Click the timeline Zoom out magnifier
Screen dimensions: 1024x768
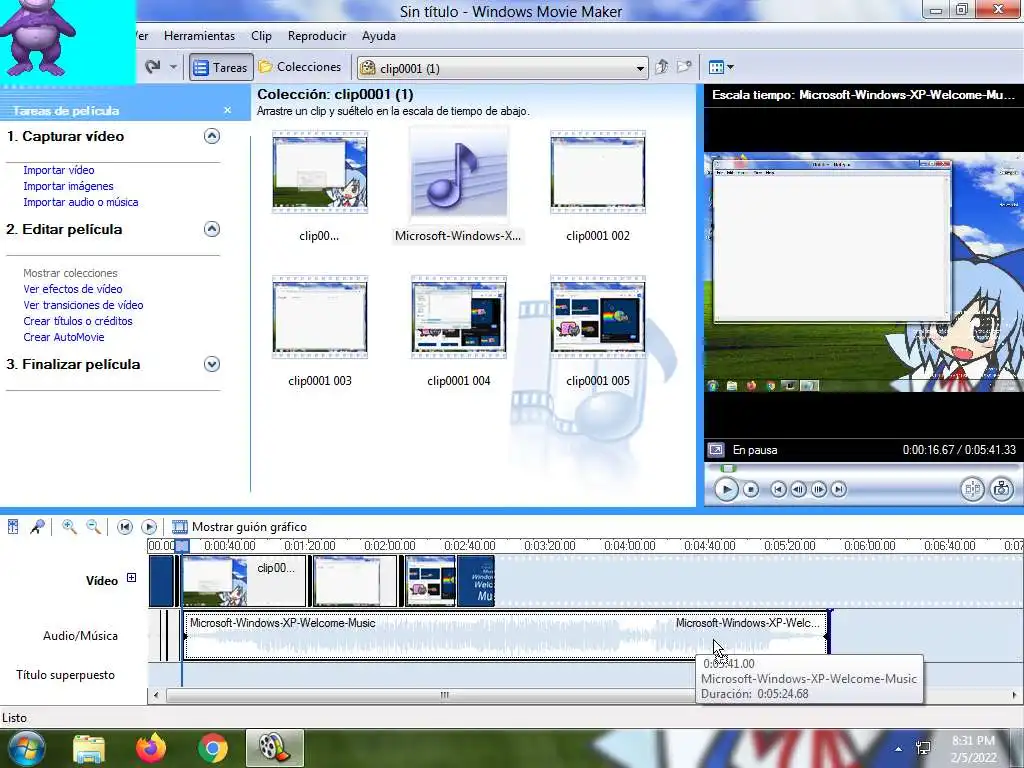[94, 526]
